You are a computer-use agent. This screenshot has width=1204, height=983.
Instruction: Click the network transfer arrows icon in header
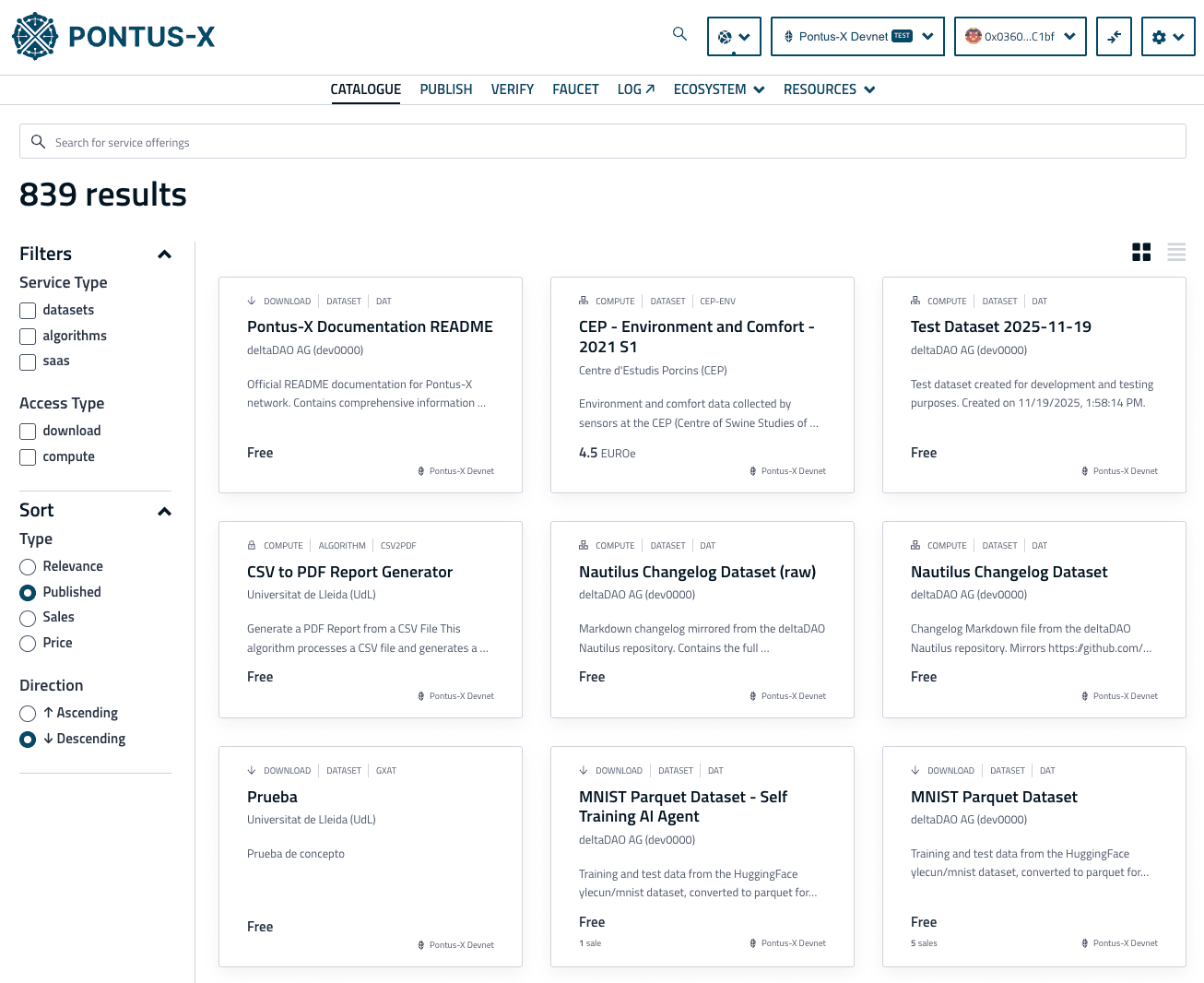click(1114, 36)
